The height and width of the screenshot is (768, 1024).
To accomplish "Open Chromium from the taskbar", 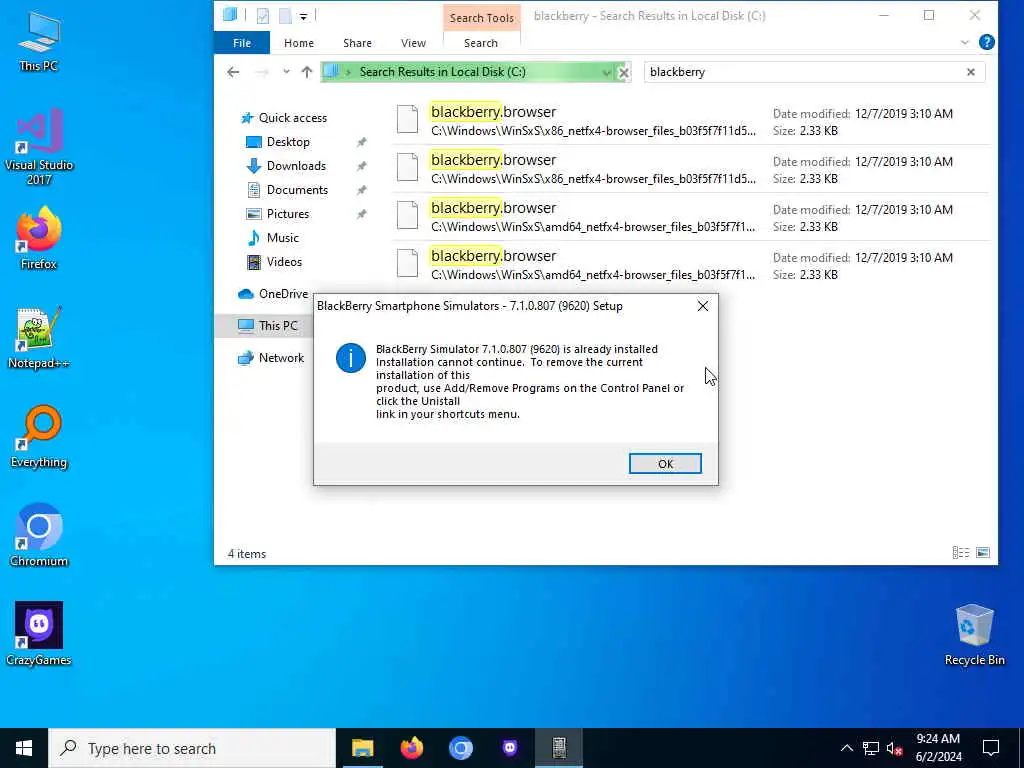I will click(460, 748).
